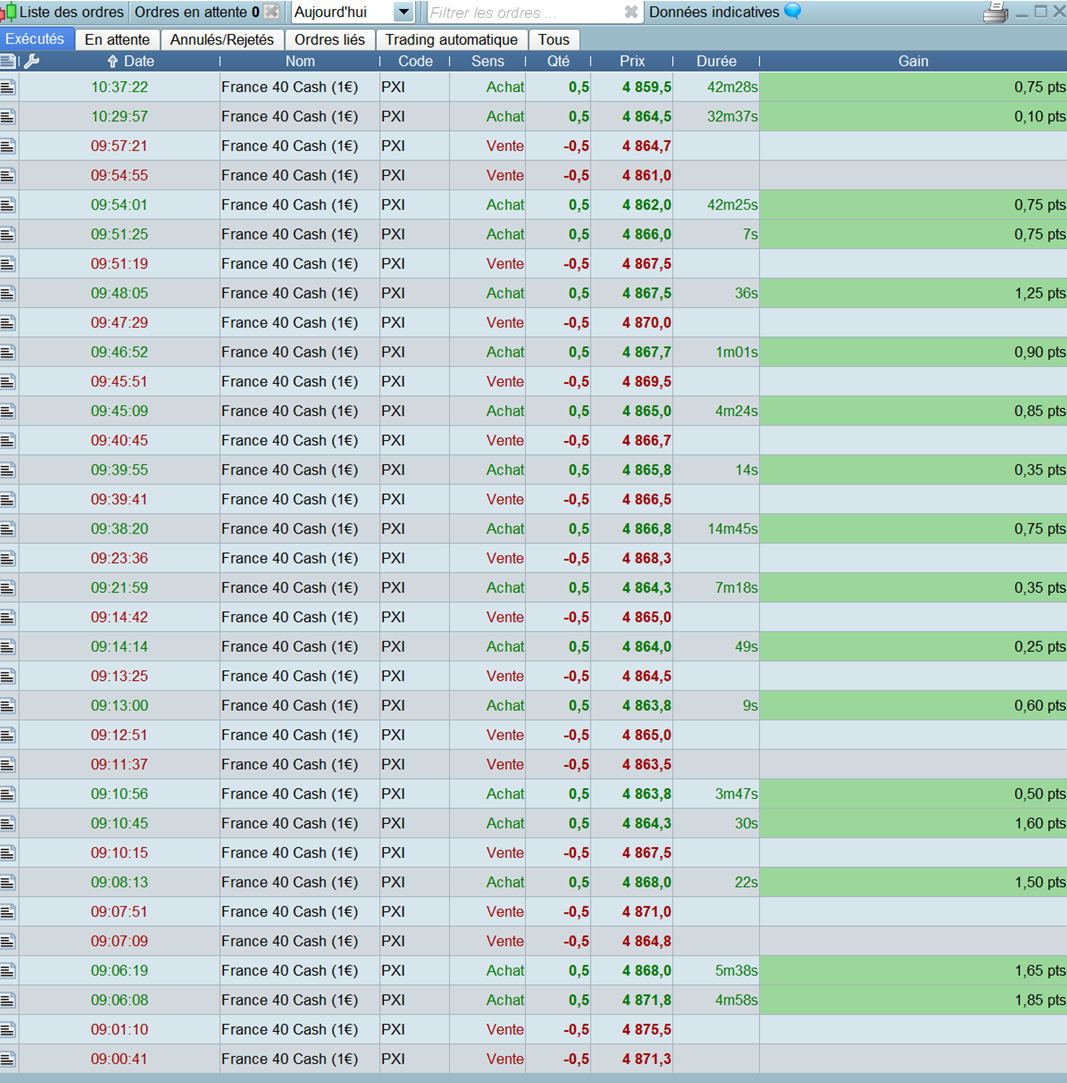The width and height of the screenshot is (1067, 1083).
Task: Open the column settings wrench icon
Action: [31, 61]
